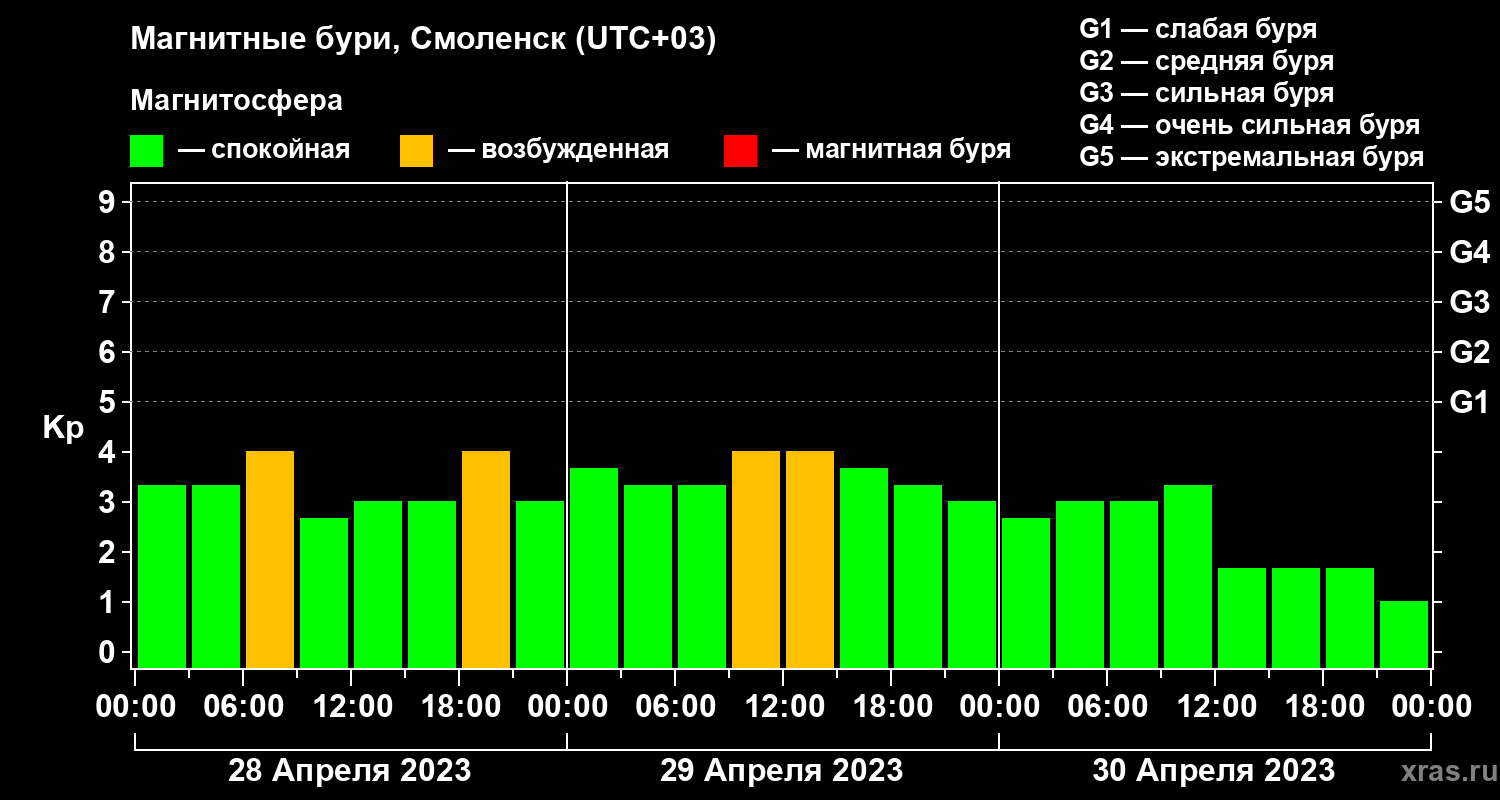Click the '28 Апреля 2023' date label
The width and height of the screenshot is (1500, 800).
[350, 771]
